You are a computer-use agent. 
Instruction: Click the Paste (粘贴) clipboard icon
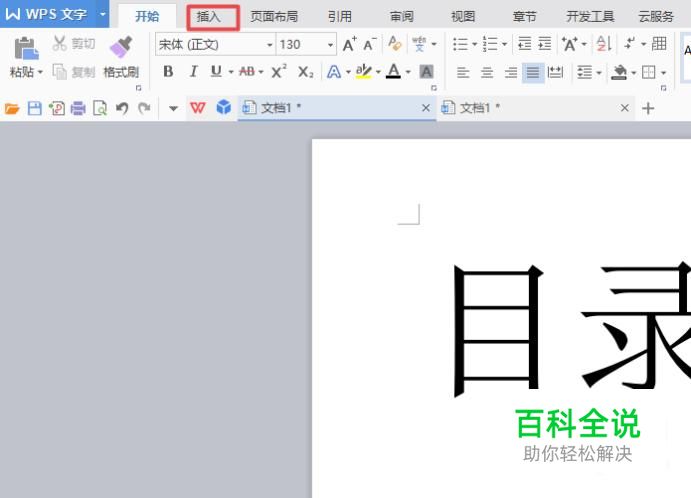point(26,48)
